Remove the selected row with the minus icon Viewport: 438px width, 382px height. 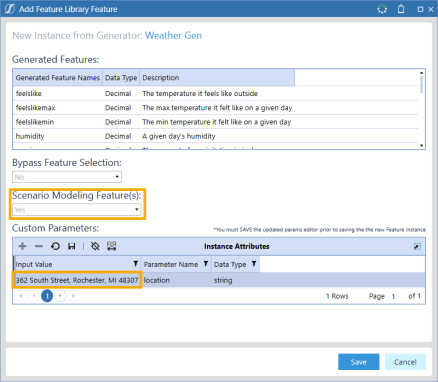pos(39,246)
